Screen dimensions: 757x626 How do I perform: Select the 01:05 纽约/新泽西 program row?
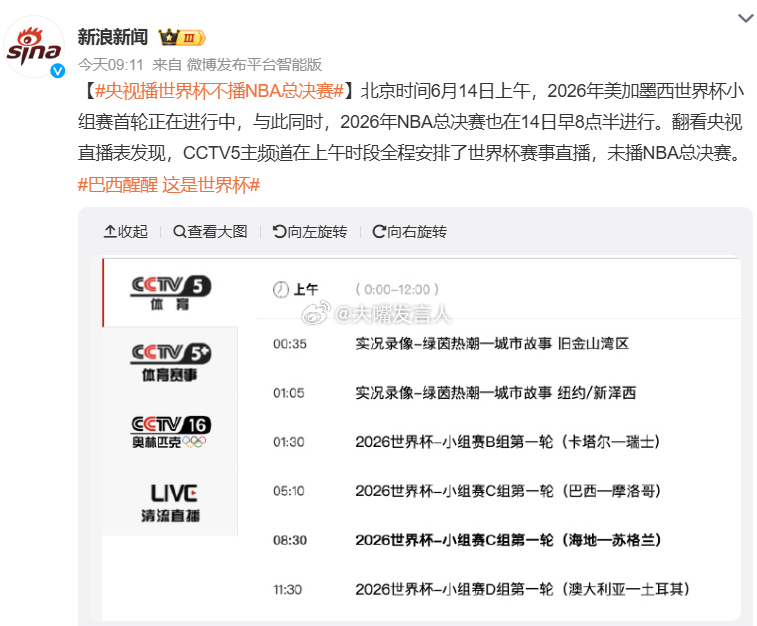pos(499,393)
